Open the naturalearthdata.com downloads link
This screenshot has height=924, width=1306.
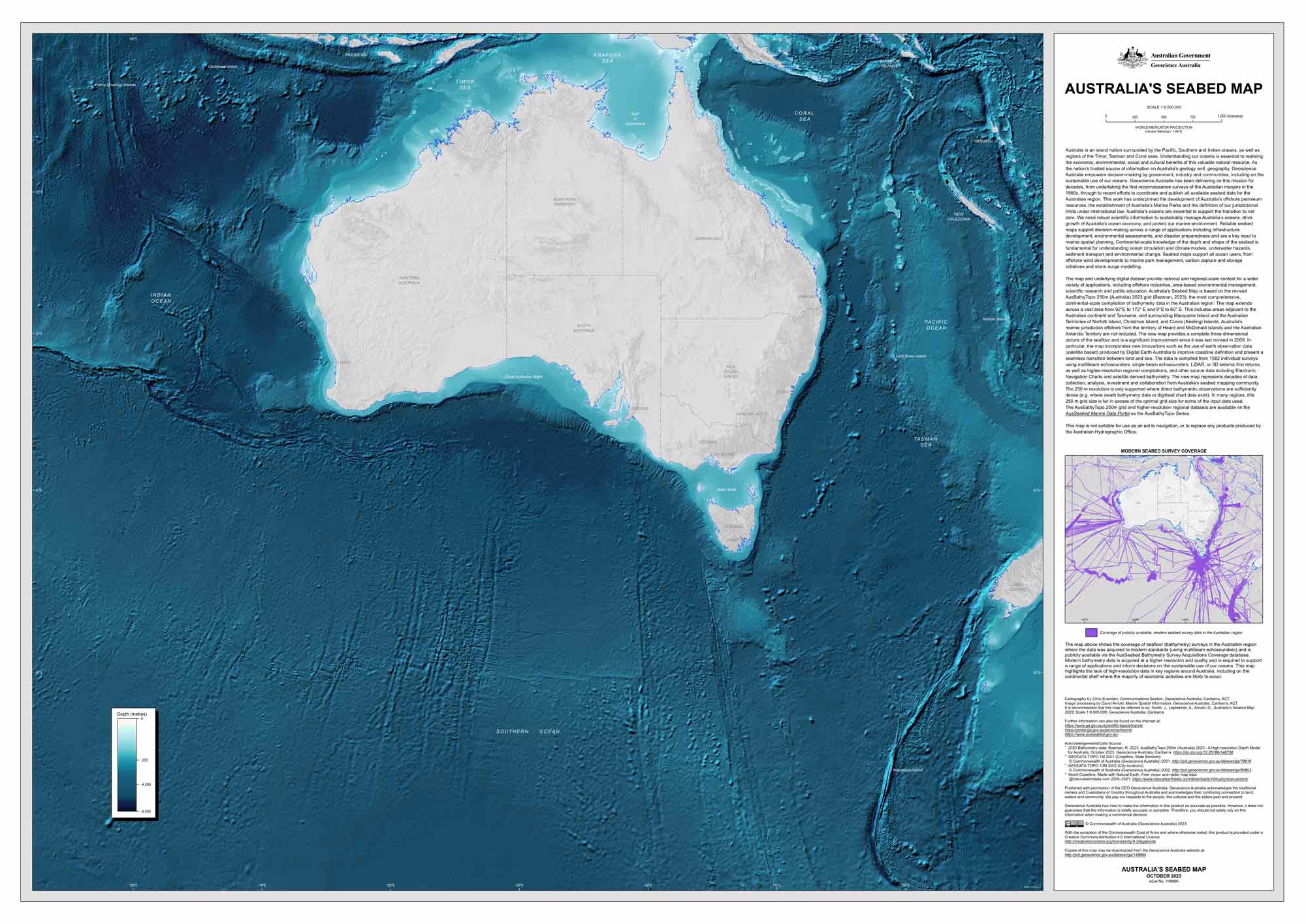click(x=1190, y=779)
